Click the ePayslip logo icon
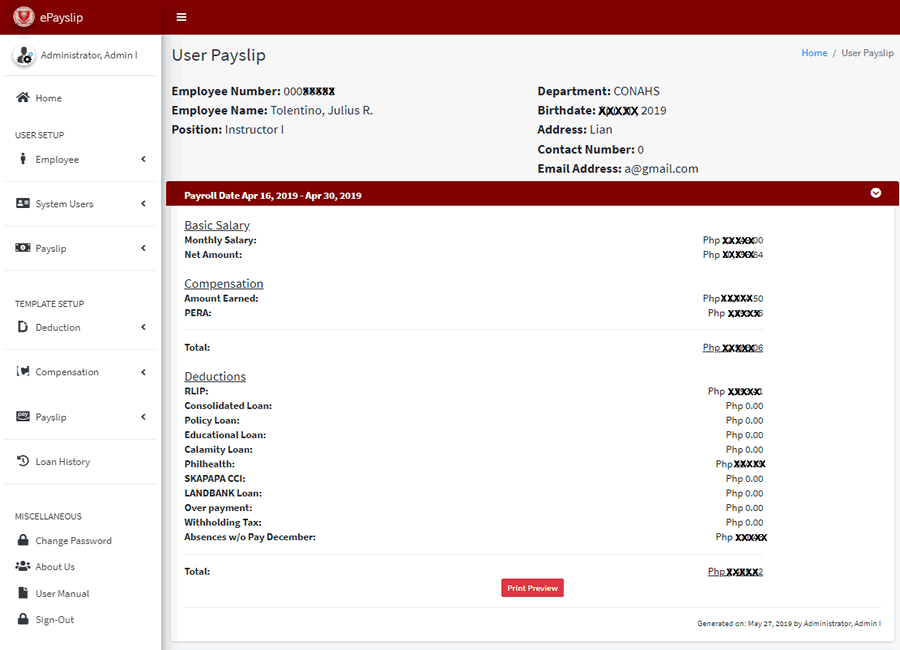This screenshot has height=650, width=900. tap(22, 17)
